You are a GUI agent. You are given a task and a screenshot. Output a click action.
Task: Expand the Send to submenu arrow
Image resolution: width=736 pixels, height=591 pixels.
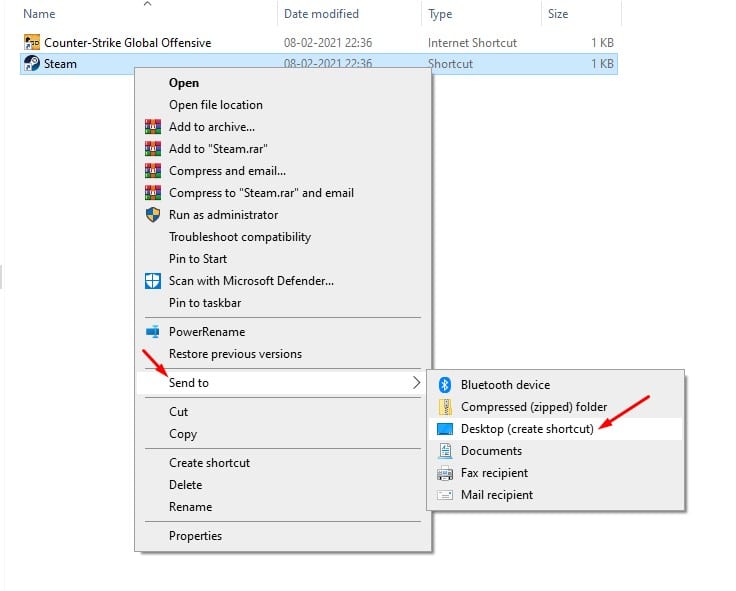pos(416,383)
